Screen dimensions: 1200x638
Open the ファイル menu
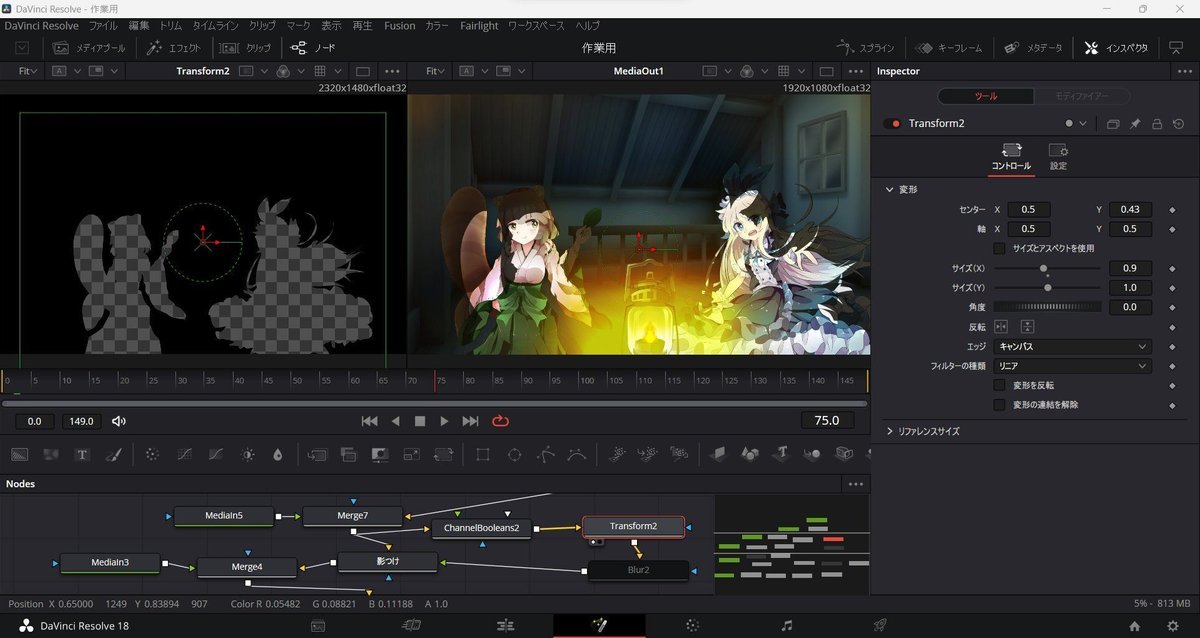(103, 25)
